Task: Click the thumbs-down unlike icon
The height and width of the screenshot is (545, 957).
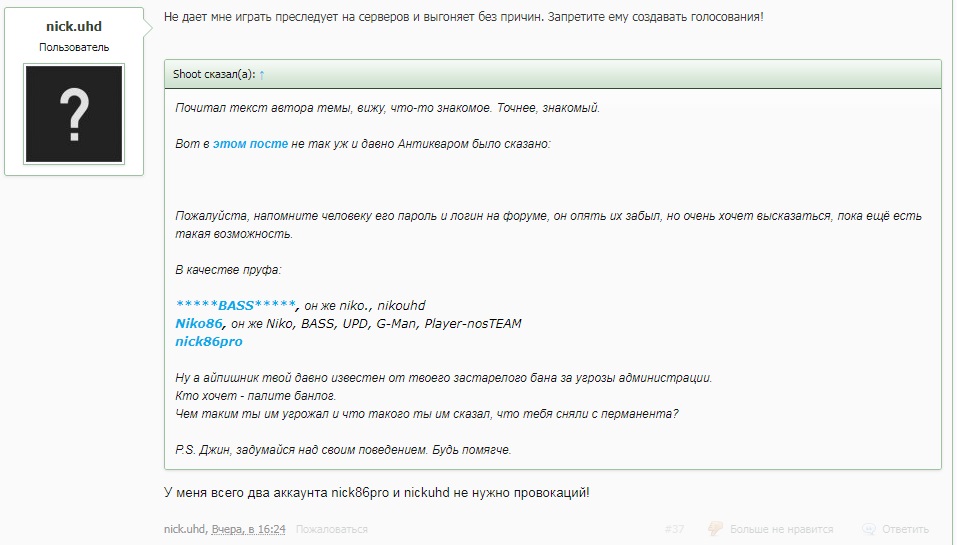Action: 715,529
